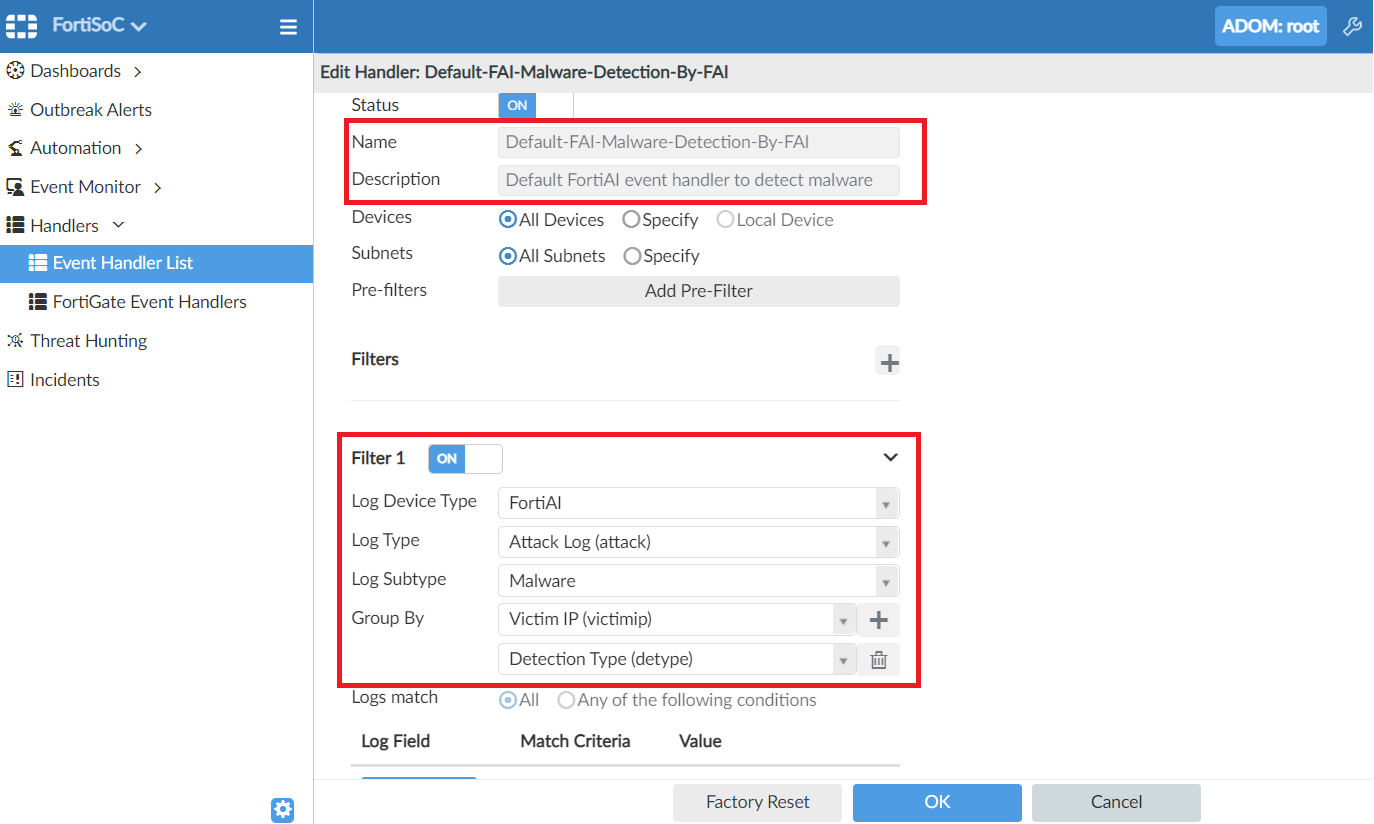Open FortiGate Event Handlers menu item

coord(149,302)
